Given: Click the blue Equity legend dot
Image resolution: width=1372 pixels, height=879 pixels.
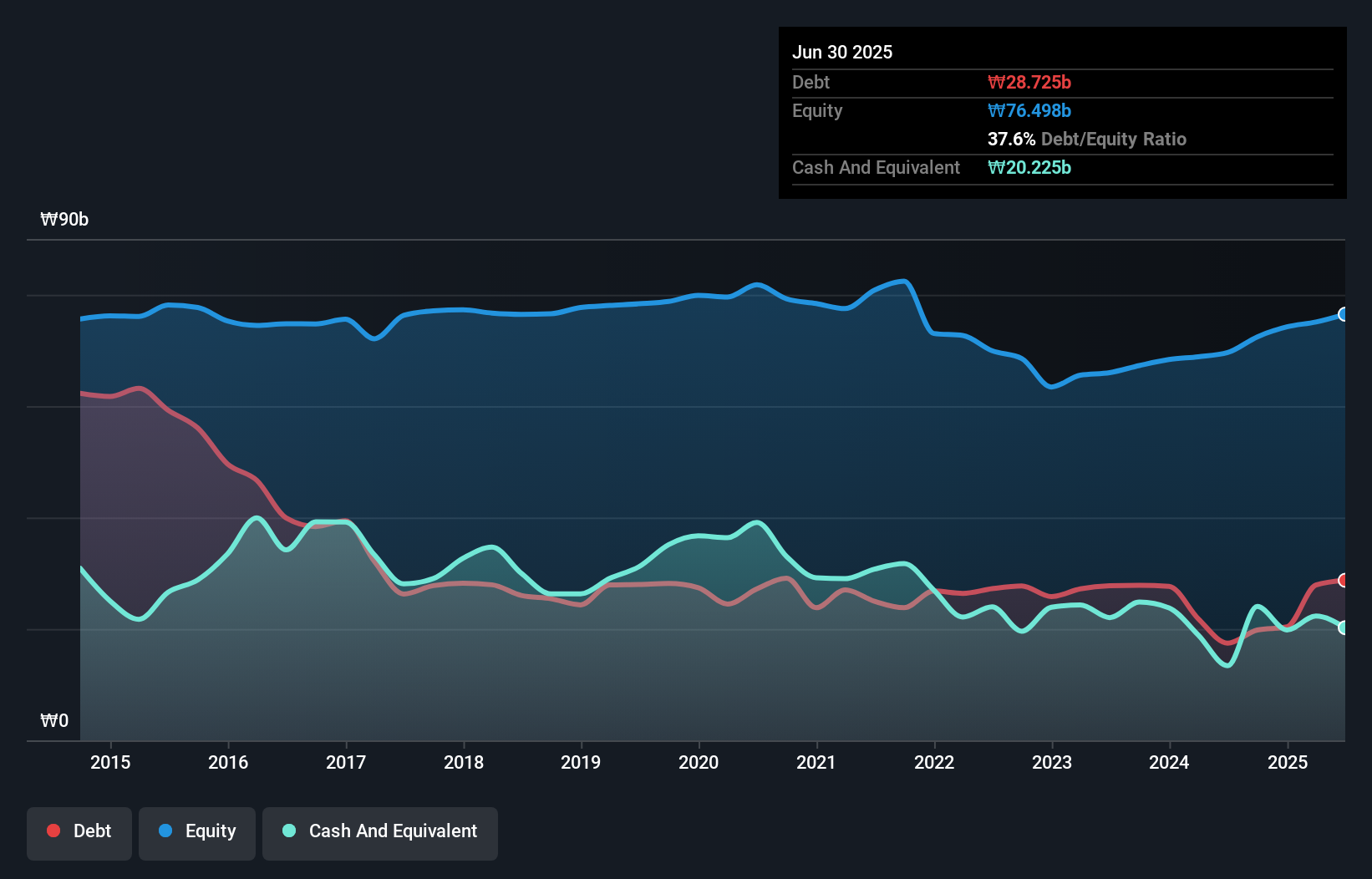Looking at the screenshot, I should click(x=165, y=831).
